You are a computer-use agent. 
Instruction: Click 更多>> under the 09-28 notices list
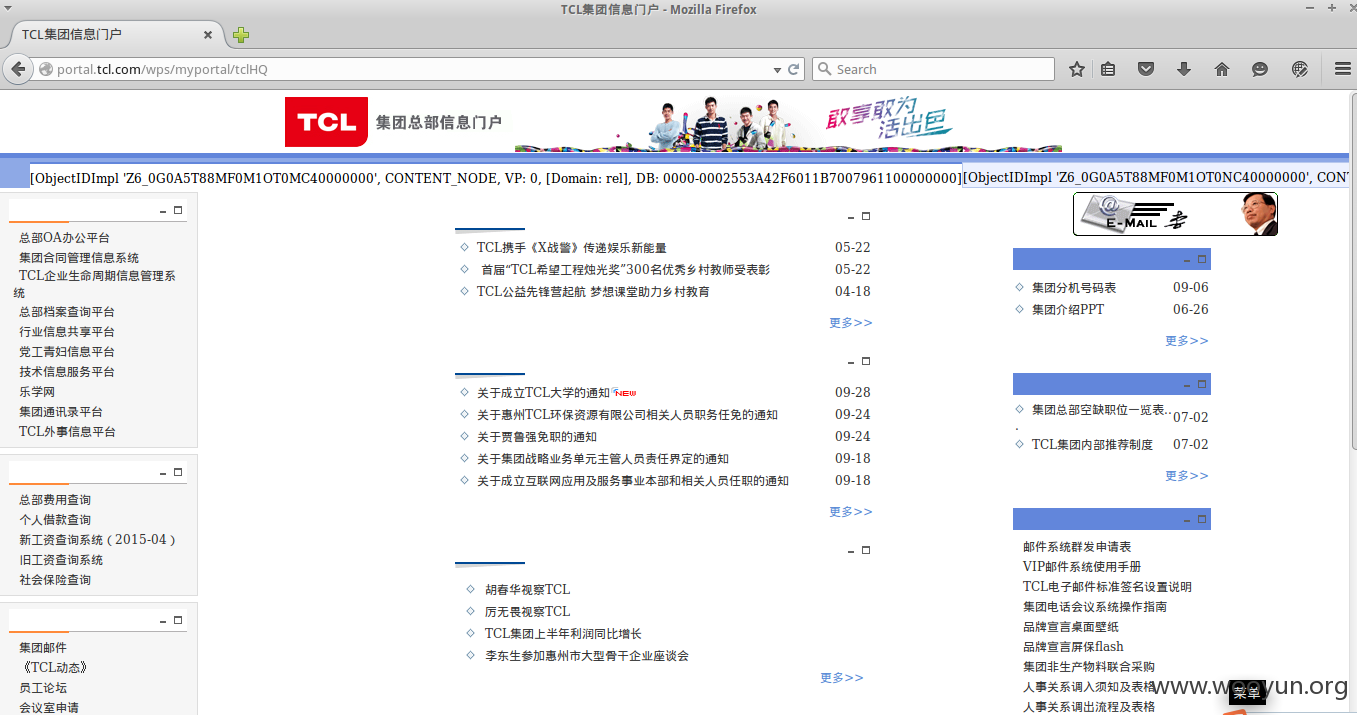(x=850, y=512)
